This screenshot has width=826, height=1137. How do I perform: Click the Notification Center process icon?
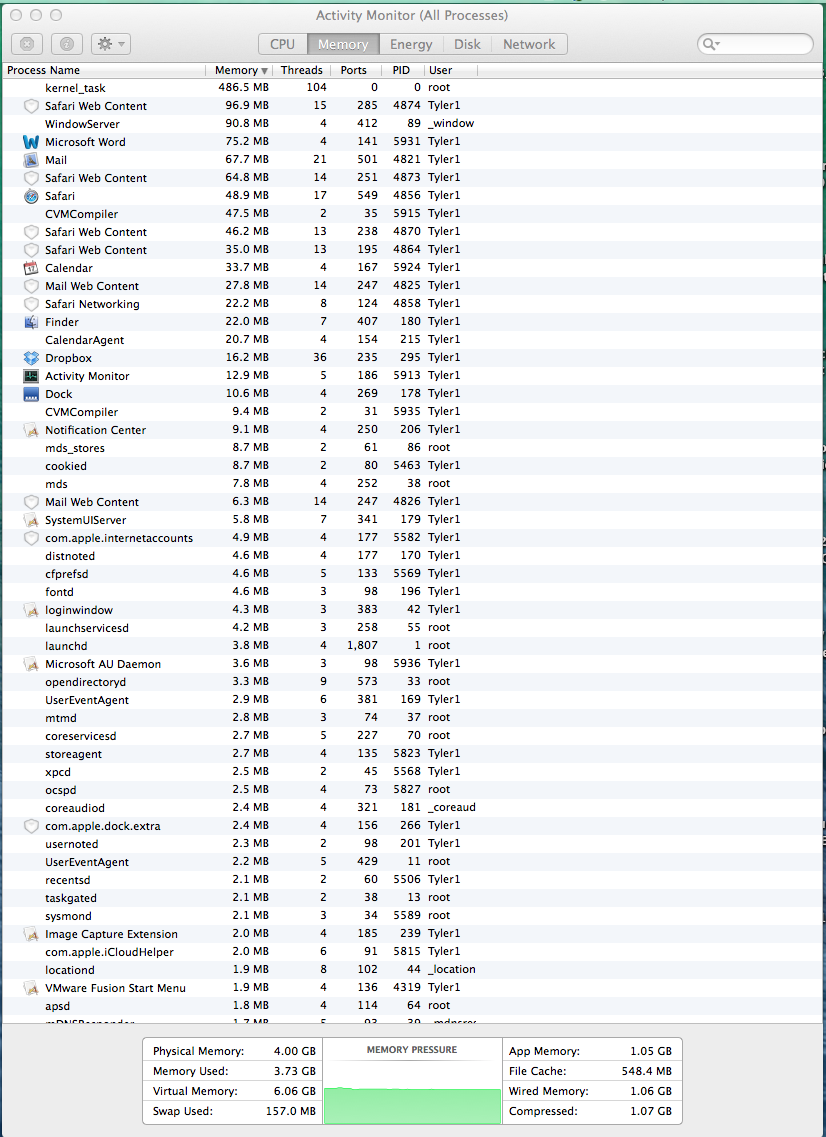(30, 430)
